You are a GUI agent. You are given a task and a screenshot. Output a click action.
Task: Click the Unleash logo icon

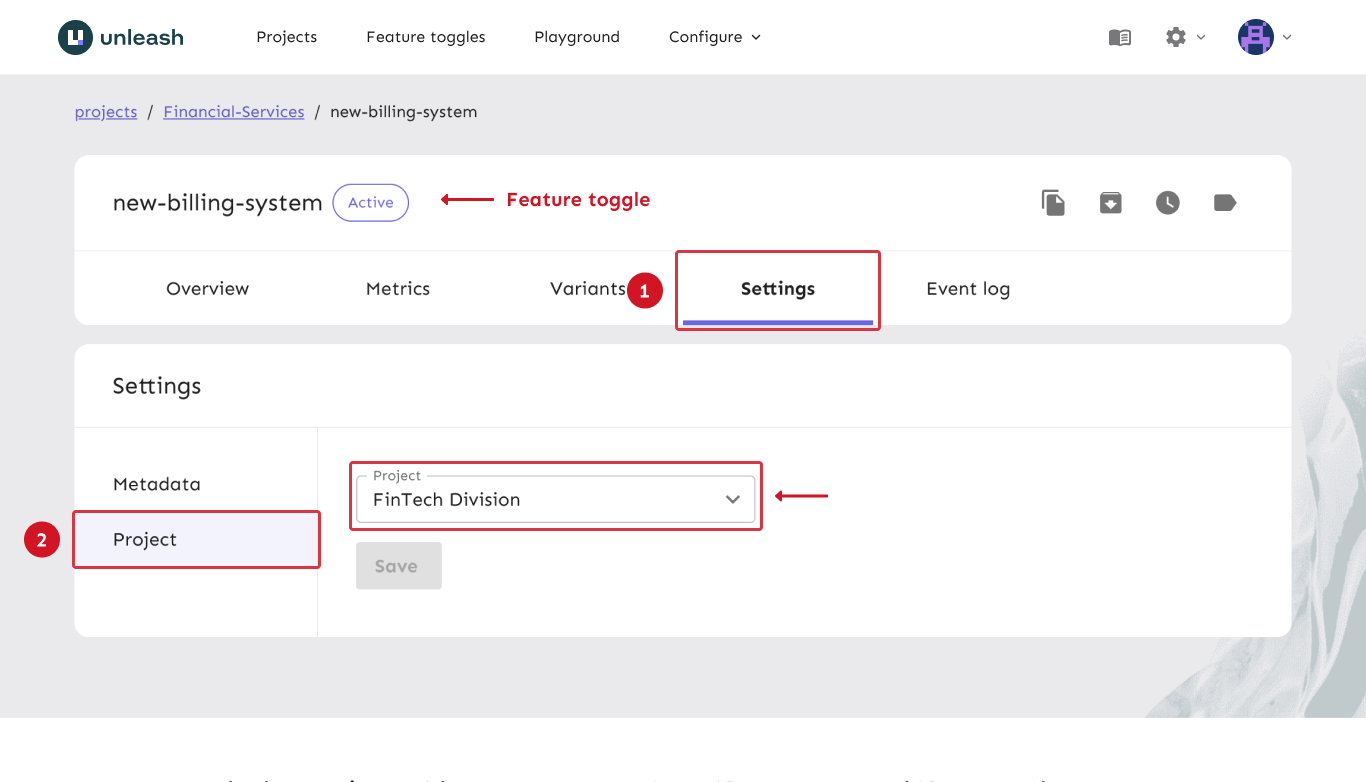[x=75, y=38]
